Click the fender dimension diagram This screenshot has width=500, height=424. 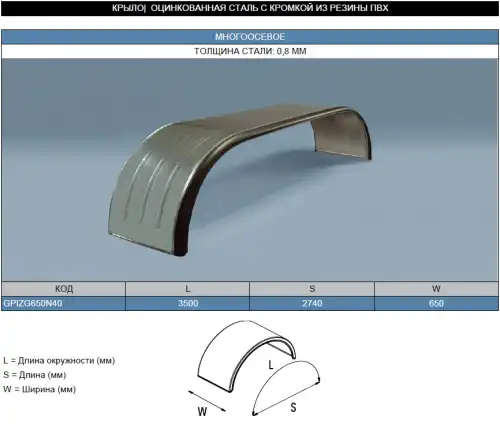pyautogui.click(x=254, y=369)
